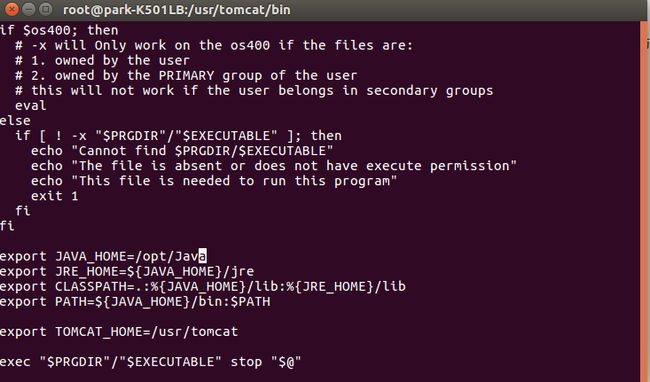Minimize the terminal window
This screenshot has width=650, height=382.
click(29, 9)
